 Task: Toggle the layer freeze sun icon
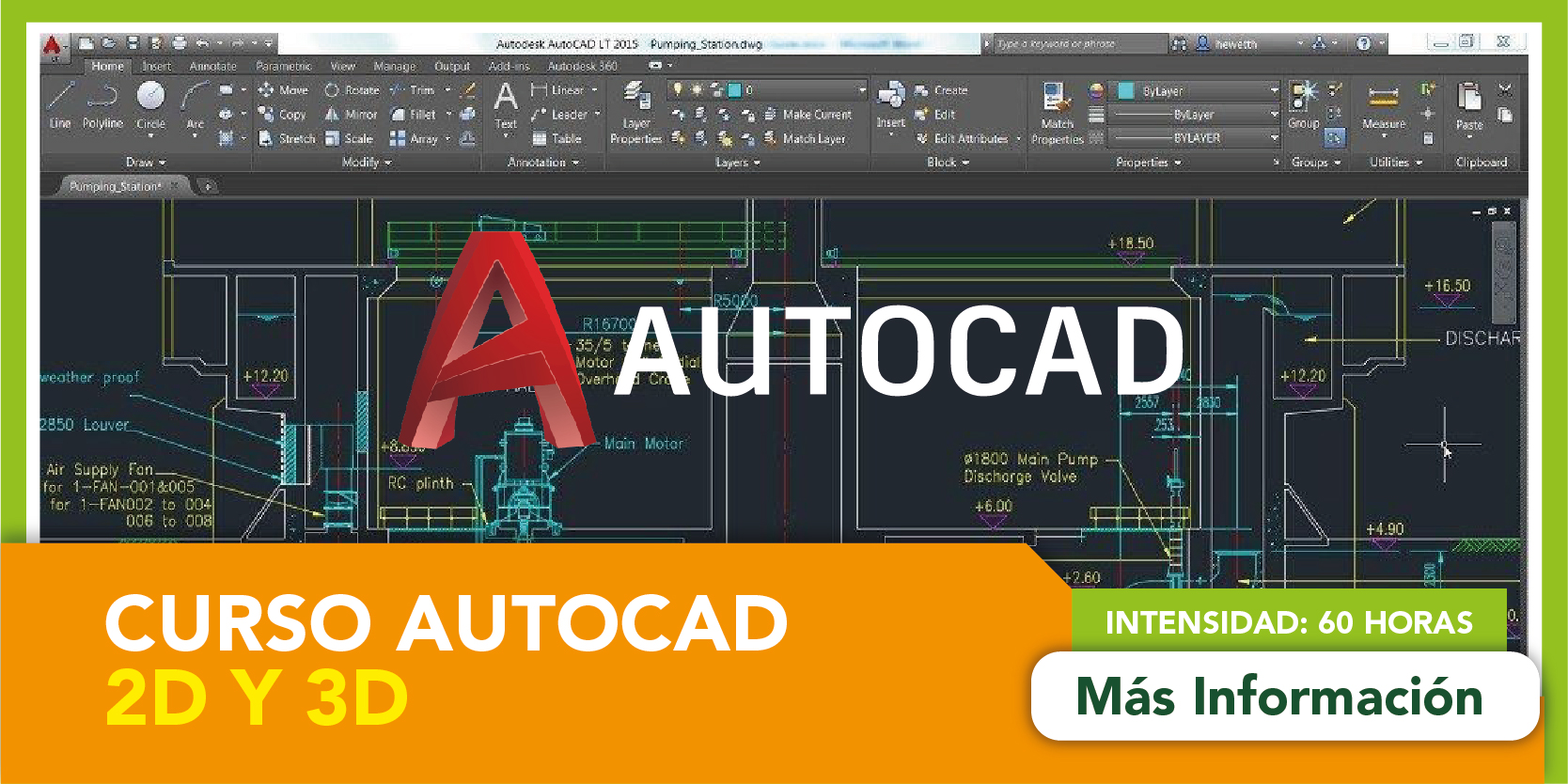(697, 89)
